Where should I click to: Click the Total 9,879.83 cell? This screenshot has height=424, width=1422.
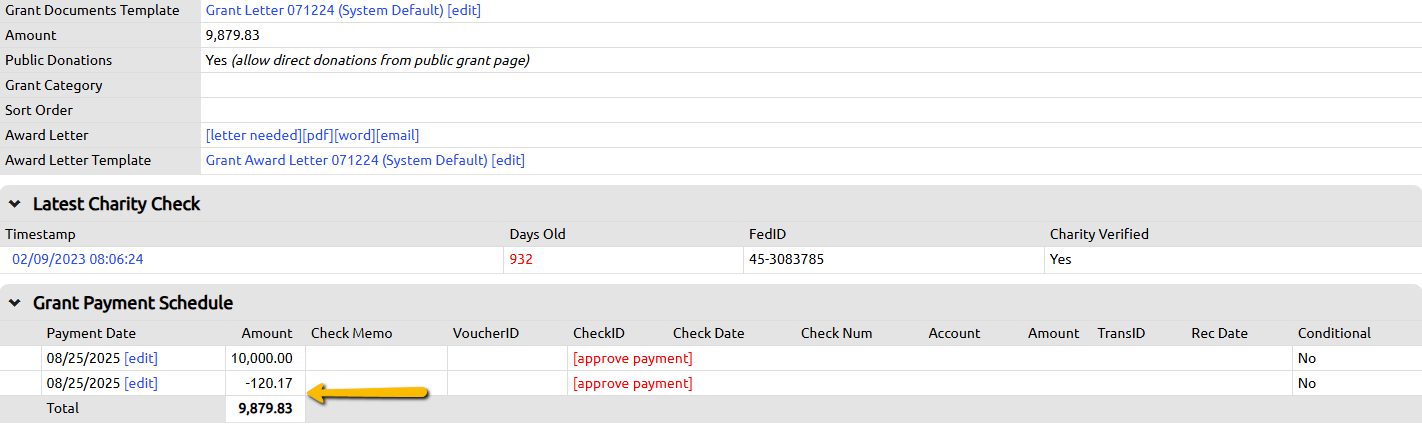(x=265, y=408)
